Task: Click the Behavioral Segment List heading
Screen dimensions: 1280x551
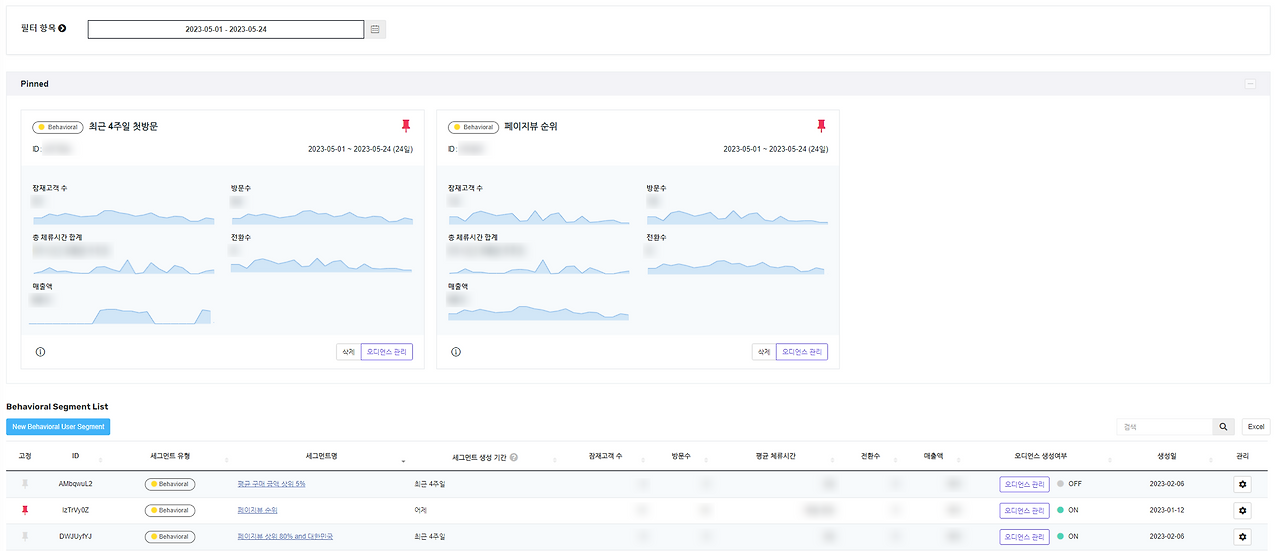Action: 57,407
